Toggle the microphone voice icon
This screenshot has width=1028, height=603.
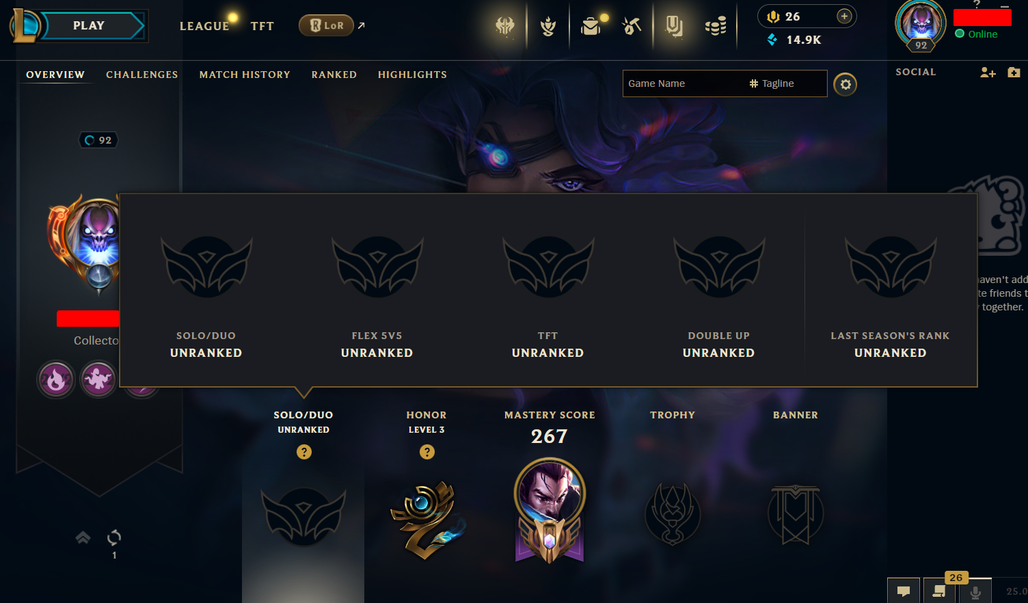(975, 591)
